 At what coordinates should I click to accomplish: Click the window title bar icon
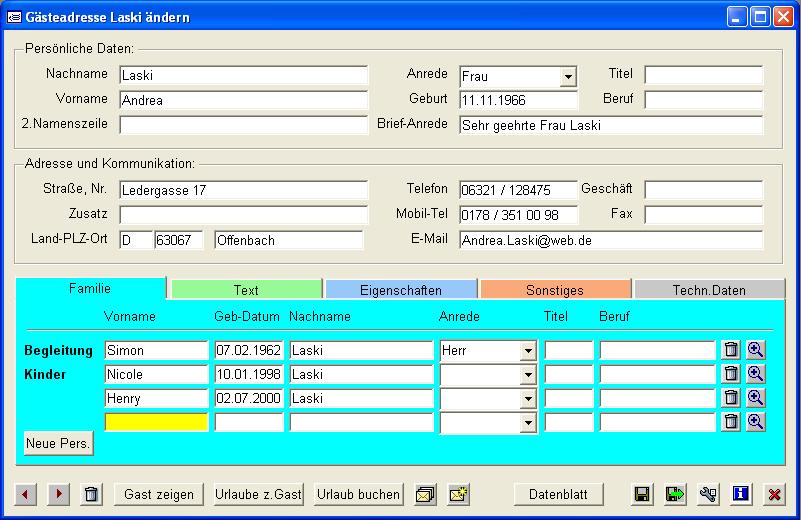14,17
